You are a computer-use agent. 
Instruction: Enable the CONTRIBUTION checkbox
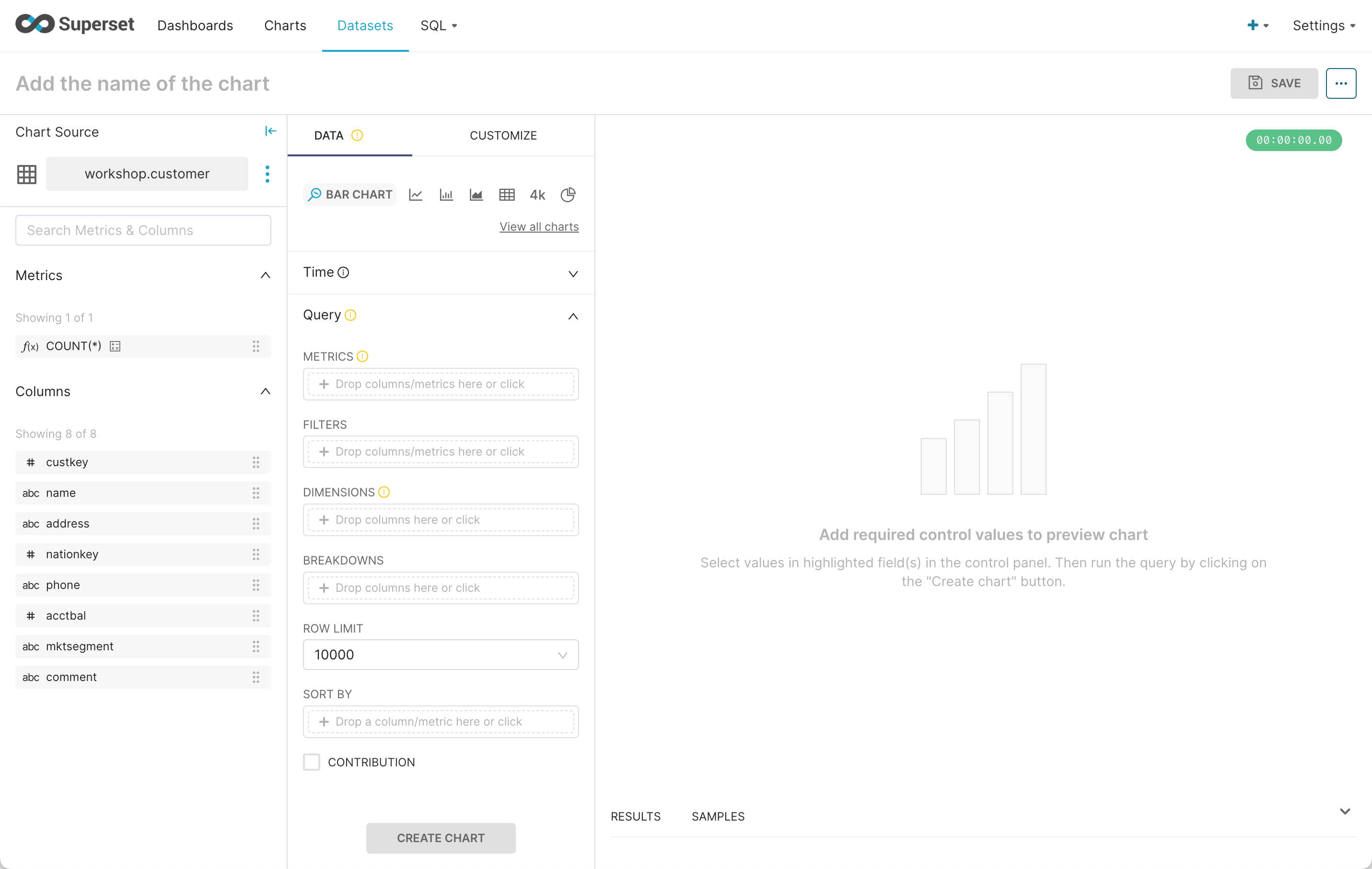(311, 762)
